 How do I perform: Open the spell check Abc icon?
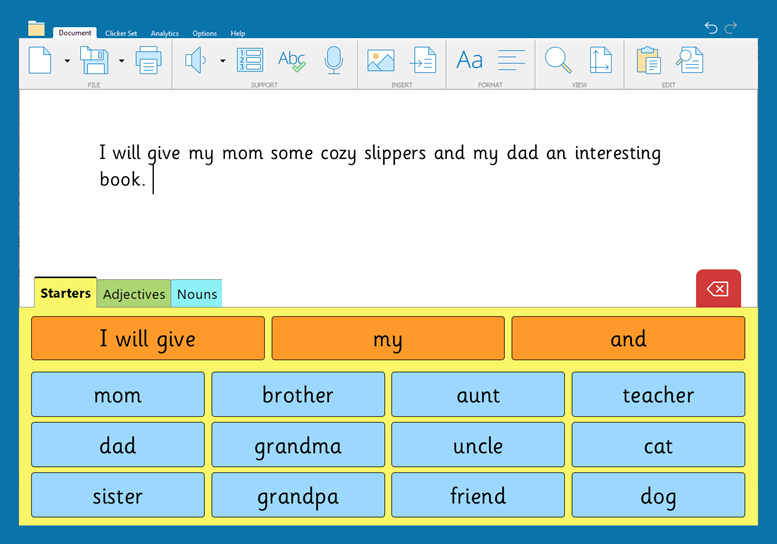291,60
